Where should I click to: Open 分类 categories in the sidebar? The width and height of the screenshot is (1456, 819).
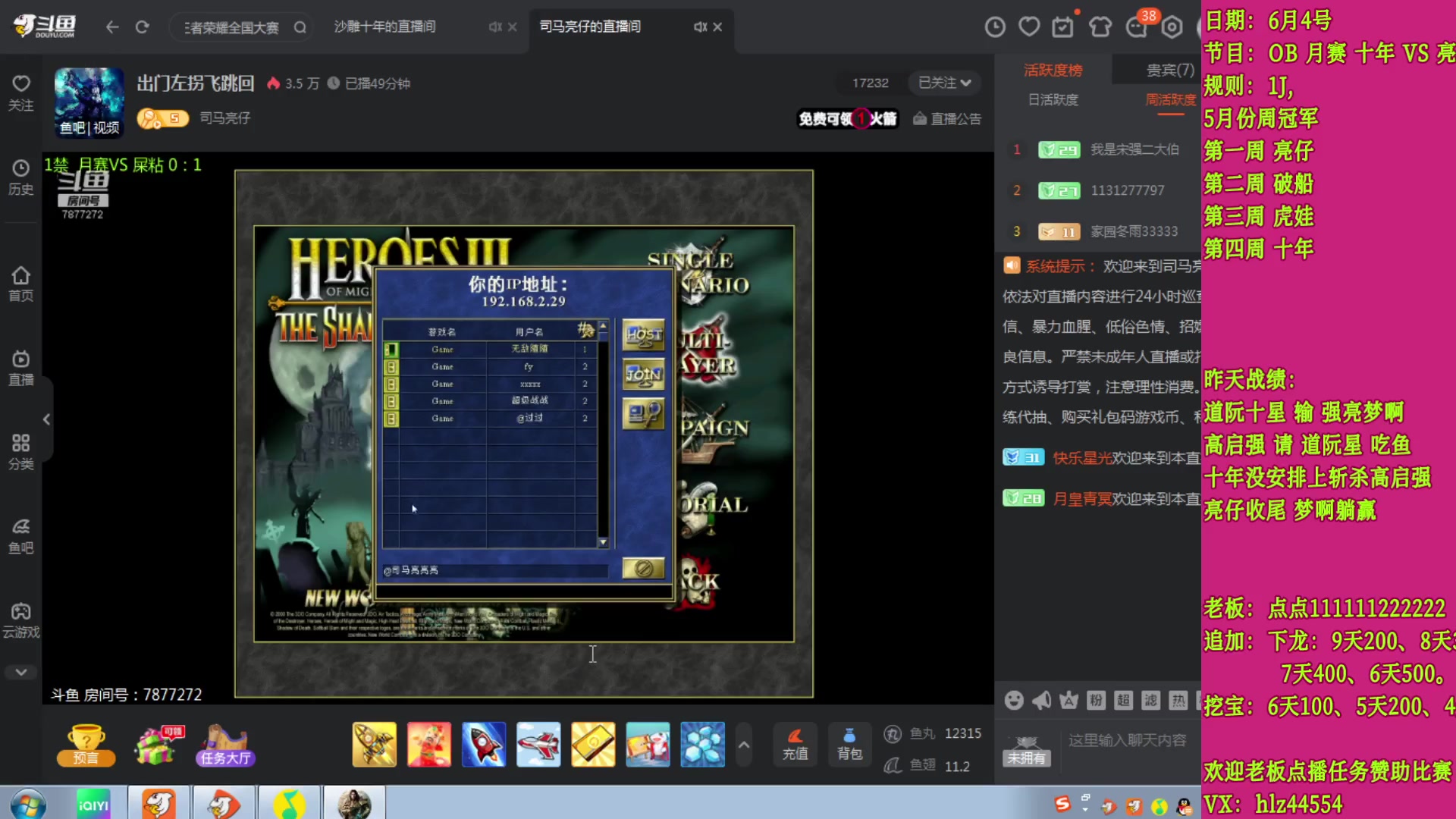[x=21, y=452]
